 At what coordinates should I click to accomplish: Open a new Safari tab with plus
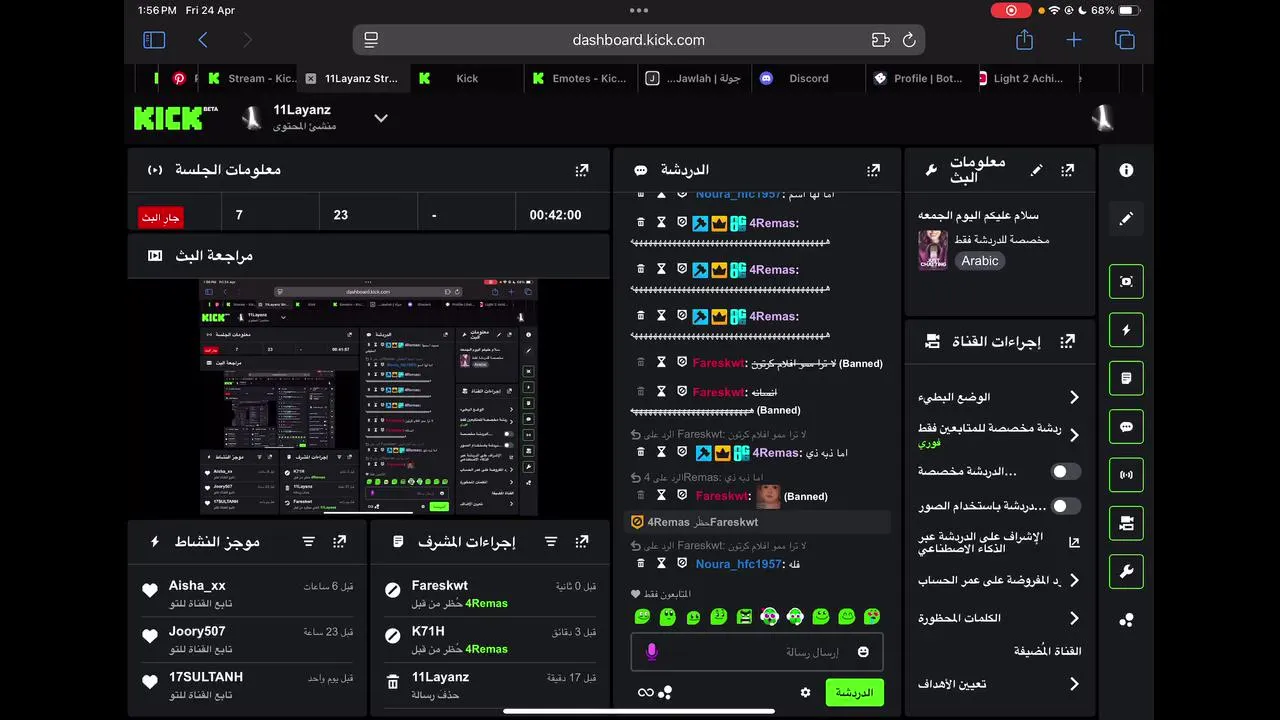[1074, 40]
